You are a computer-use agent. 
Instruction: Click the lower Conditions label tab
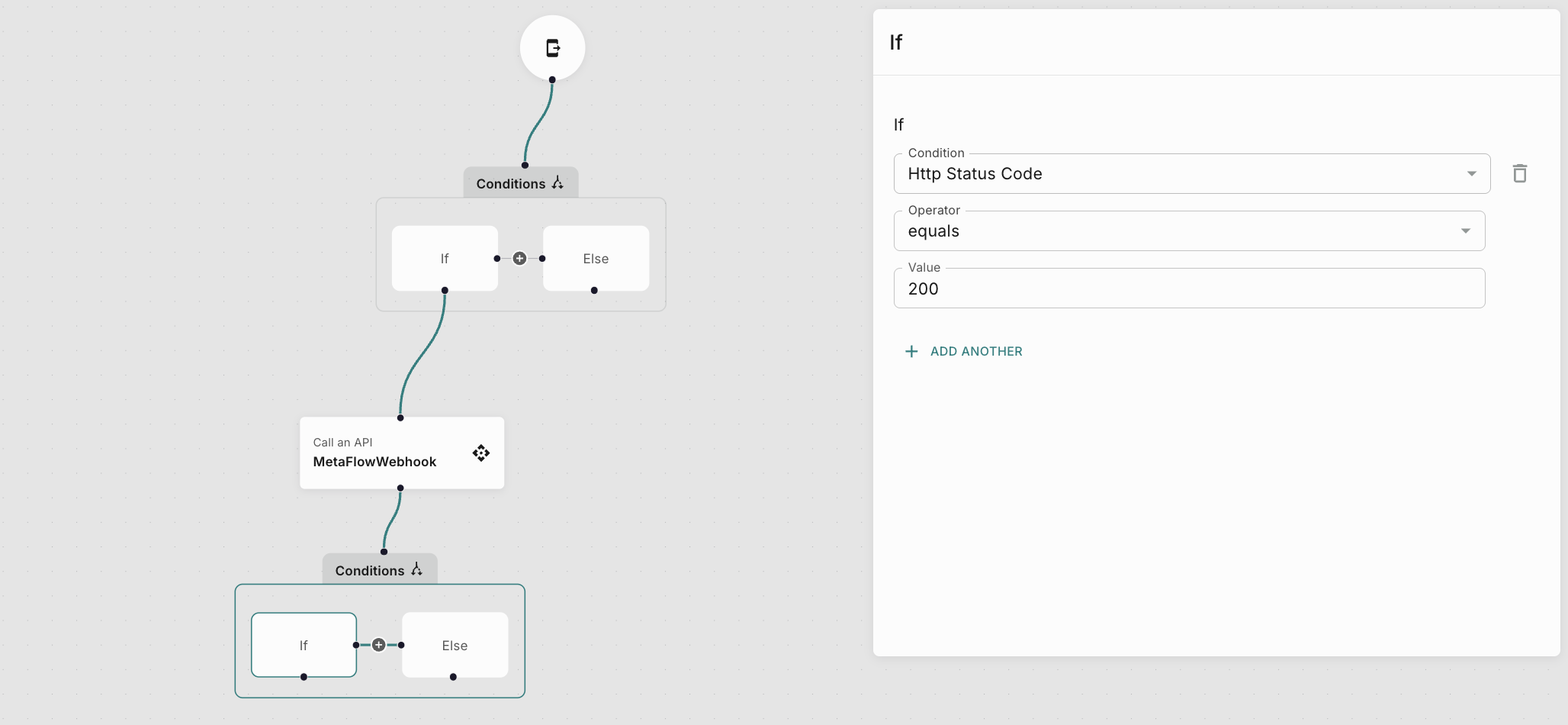coord(369,571)
